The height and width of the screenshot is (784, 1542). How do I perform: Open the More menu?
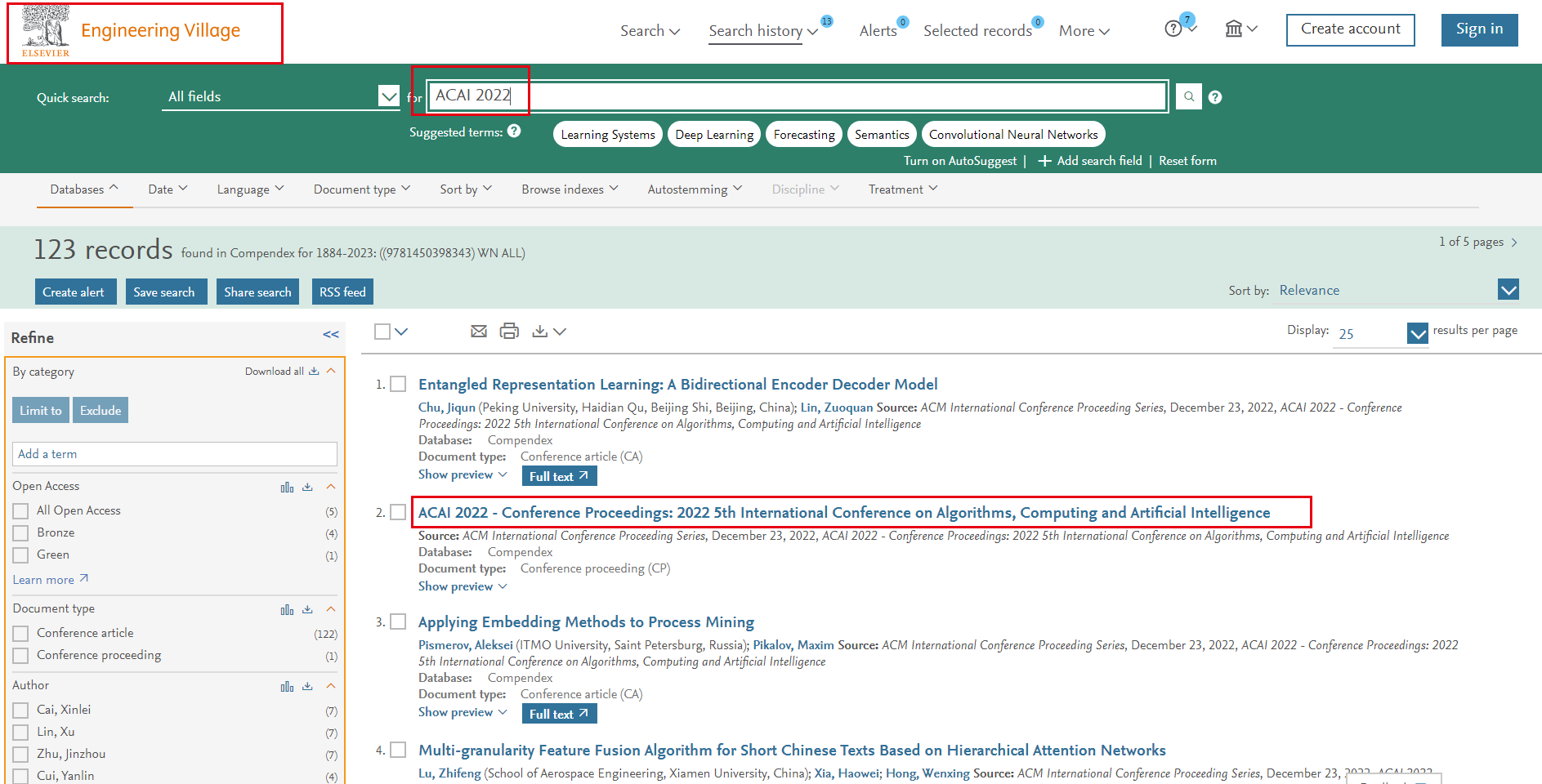click(x=1084, y=31)
